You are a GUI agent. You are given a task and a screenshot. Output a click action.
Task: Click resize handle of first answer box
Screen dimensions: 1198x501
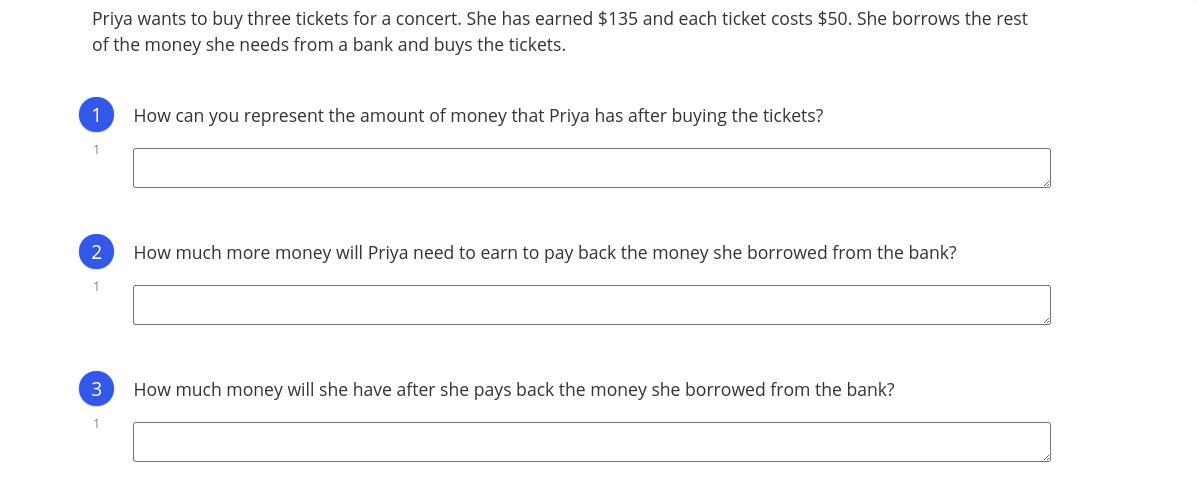click(1046, 183)
